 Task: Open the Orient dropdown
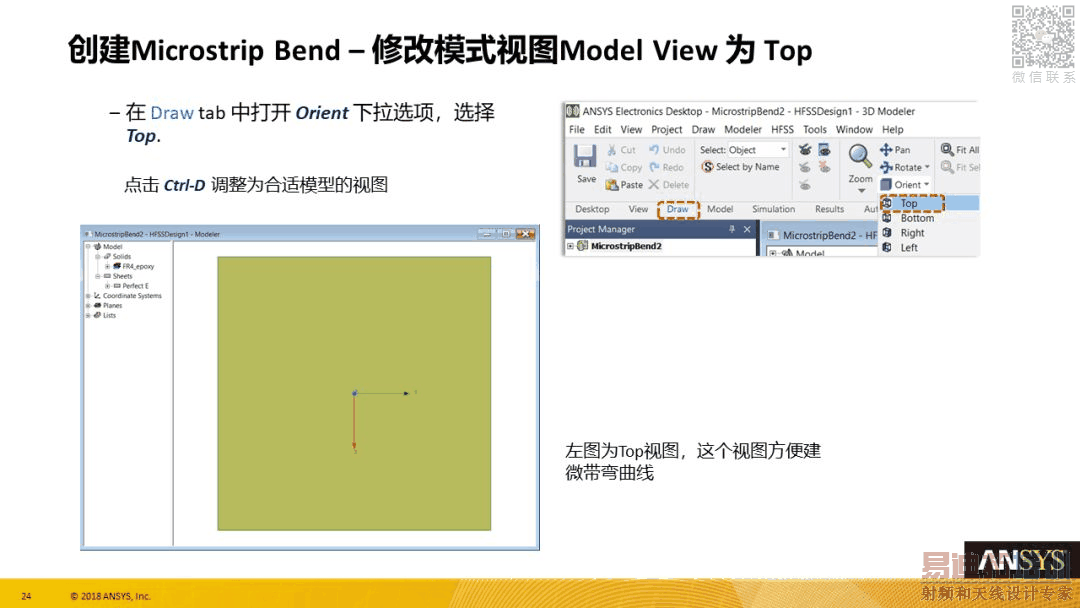pos(906,185)
